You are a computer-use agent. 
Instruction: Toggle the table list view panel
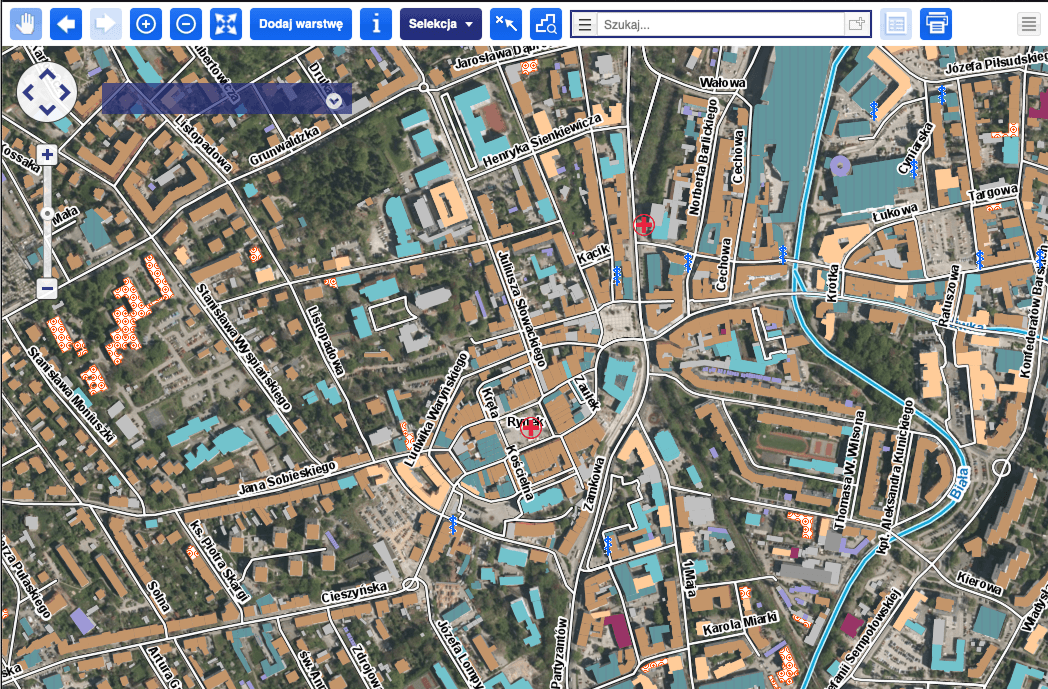tap(896, 24)
